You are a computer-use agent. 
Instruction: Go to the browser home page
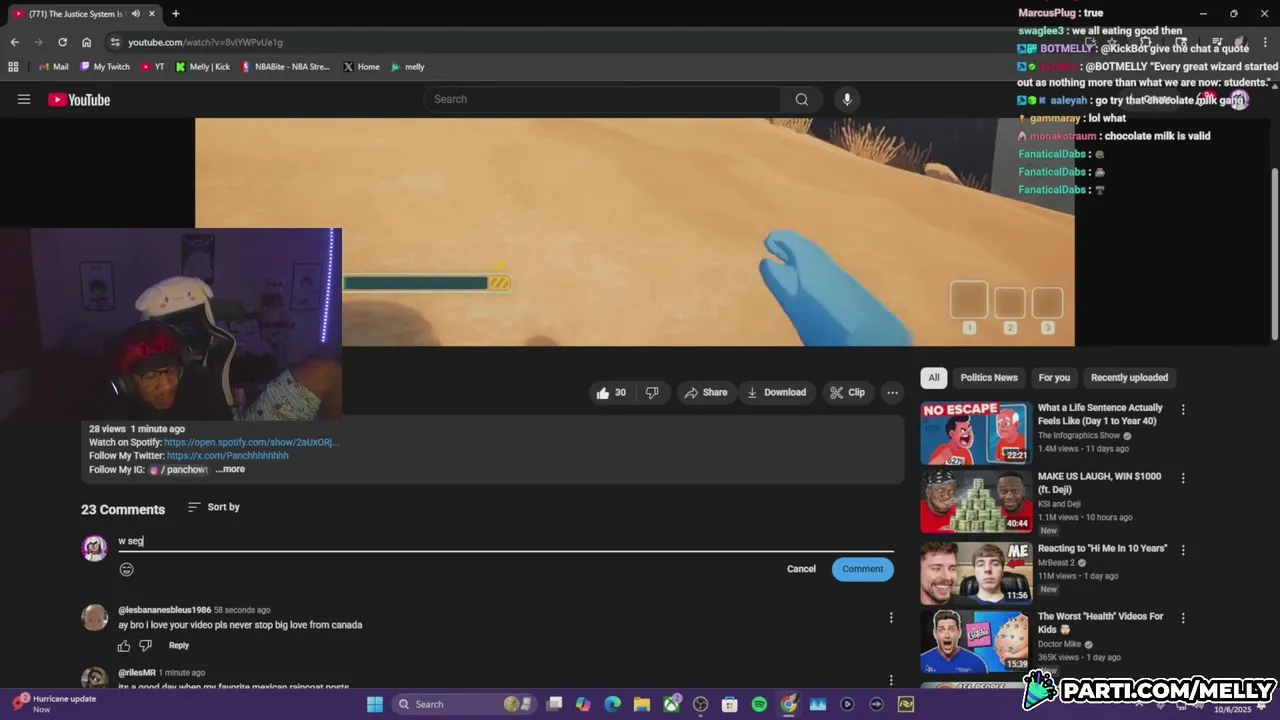coord(86,42)
